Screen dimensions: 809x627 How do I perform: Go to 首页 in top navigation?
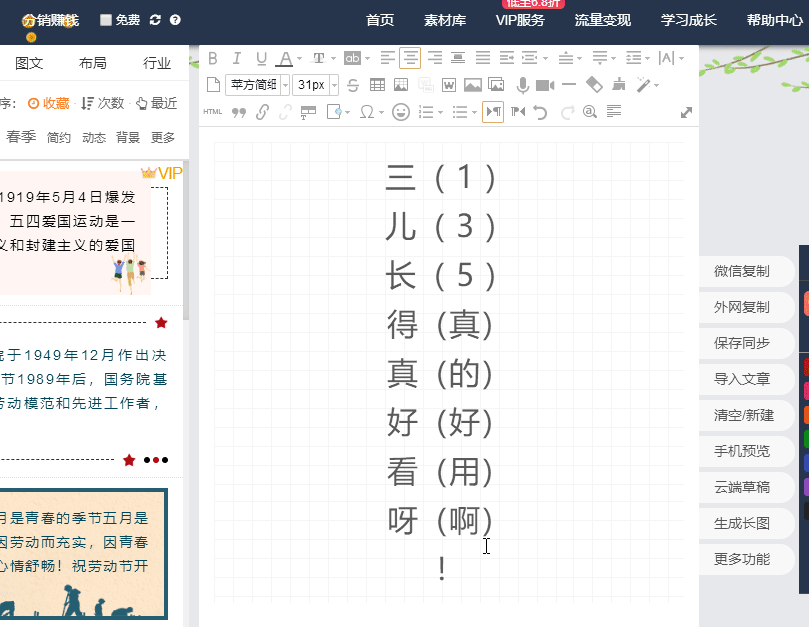pyautogui.click(x=380, y=20)
